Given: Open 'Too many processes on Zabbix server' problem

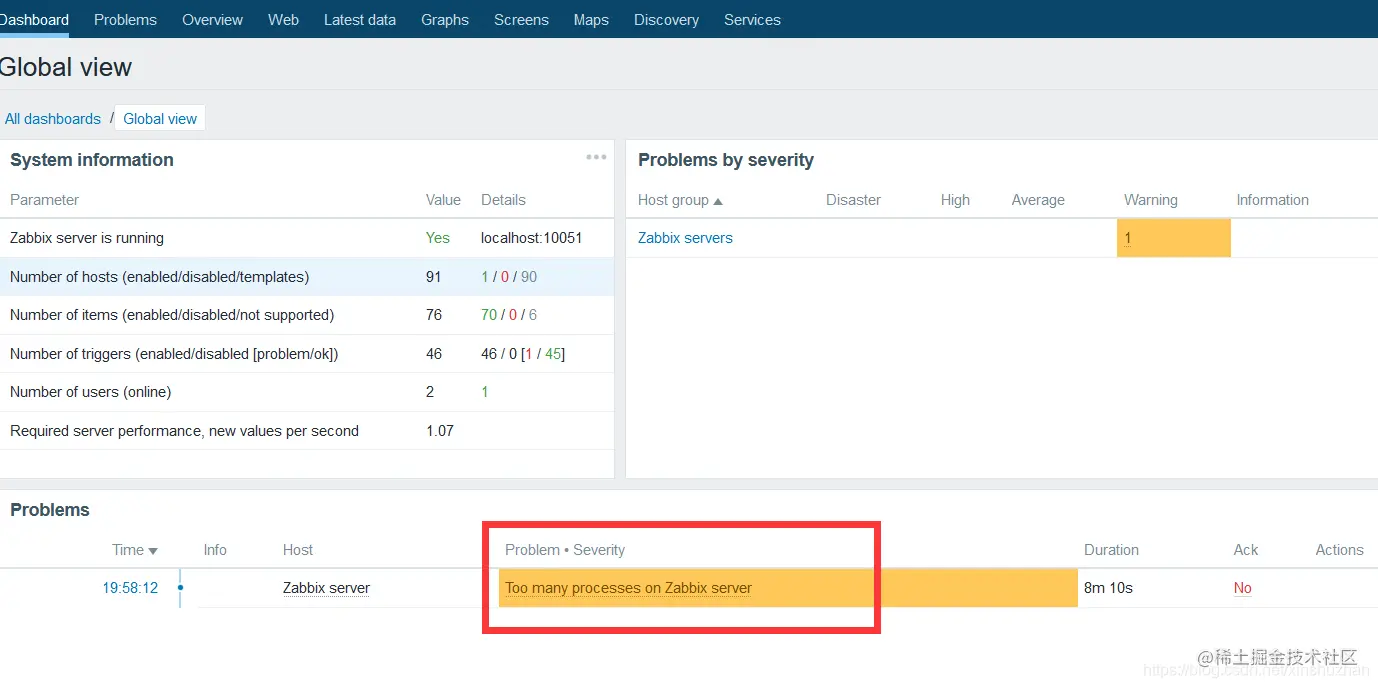Looking at the screenshot, I should [x=628, y=588].
